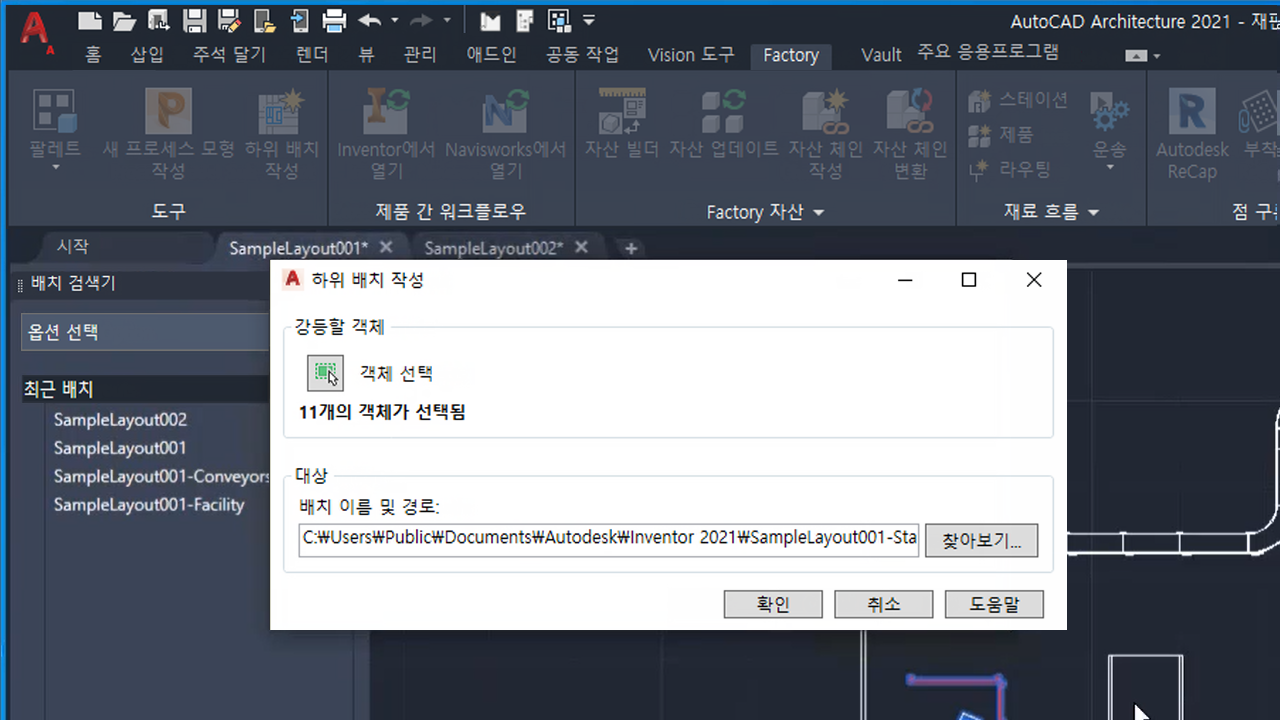
Task: Switch to the Vision 도구 tab
Action: [690, 55]
